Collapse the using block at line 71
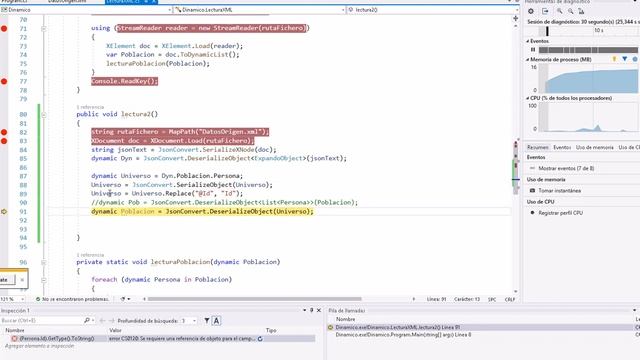 (x=43, y=29)
